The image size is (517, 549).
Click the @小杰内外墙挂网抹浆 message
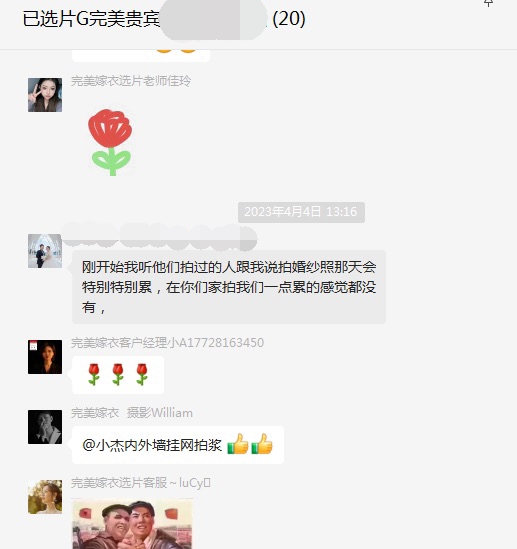(178, 445)
